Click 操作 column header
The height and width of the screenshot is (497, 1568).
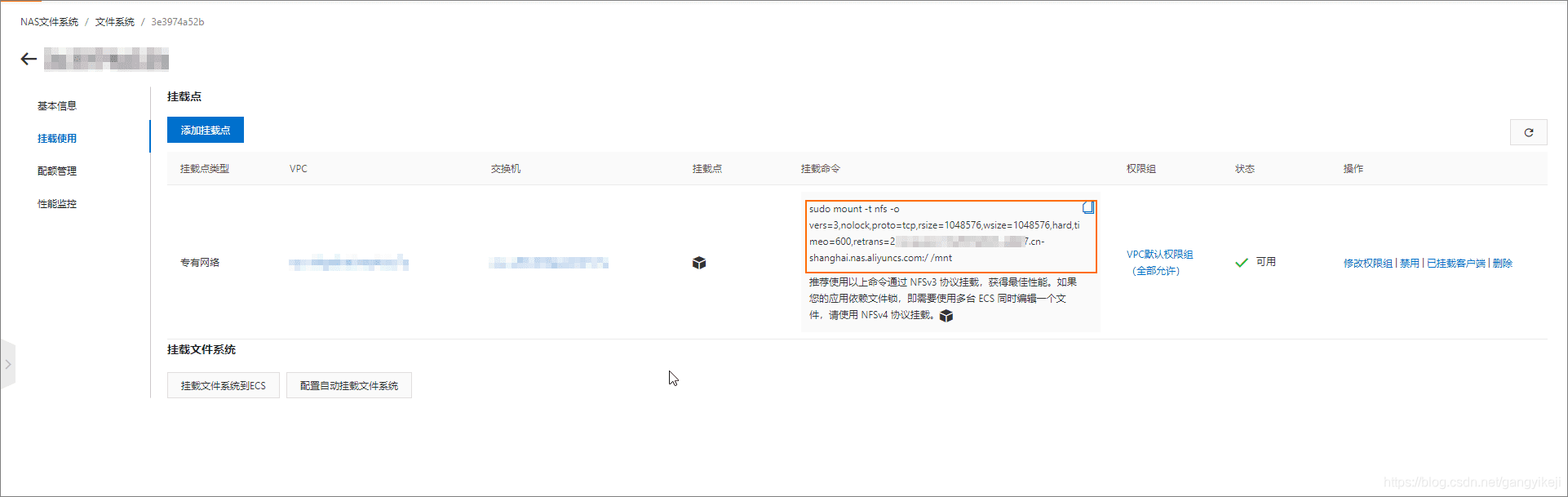(x=1353, y=169)
